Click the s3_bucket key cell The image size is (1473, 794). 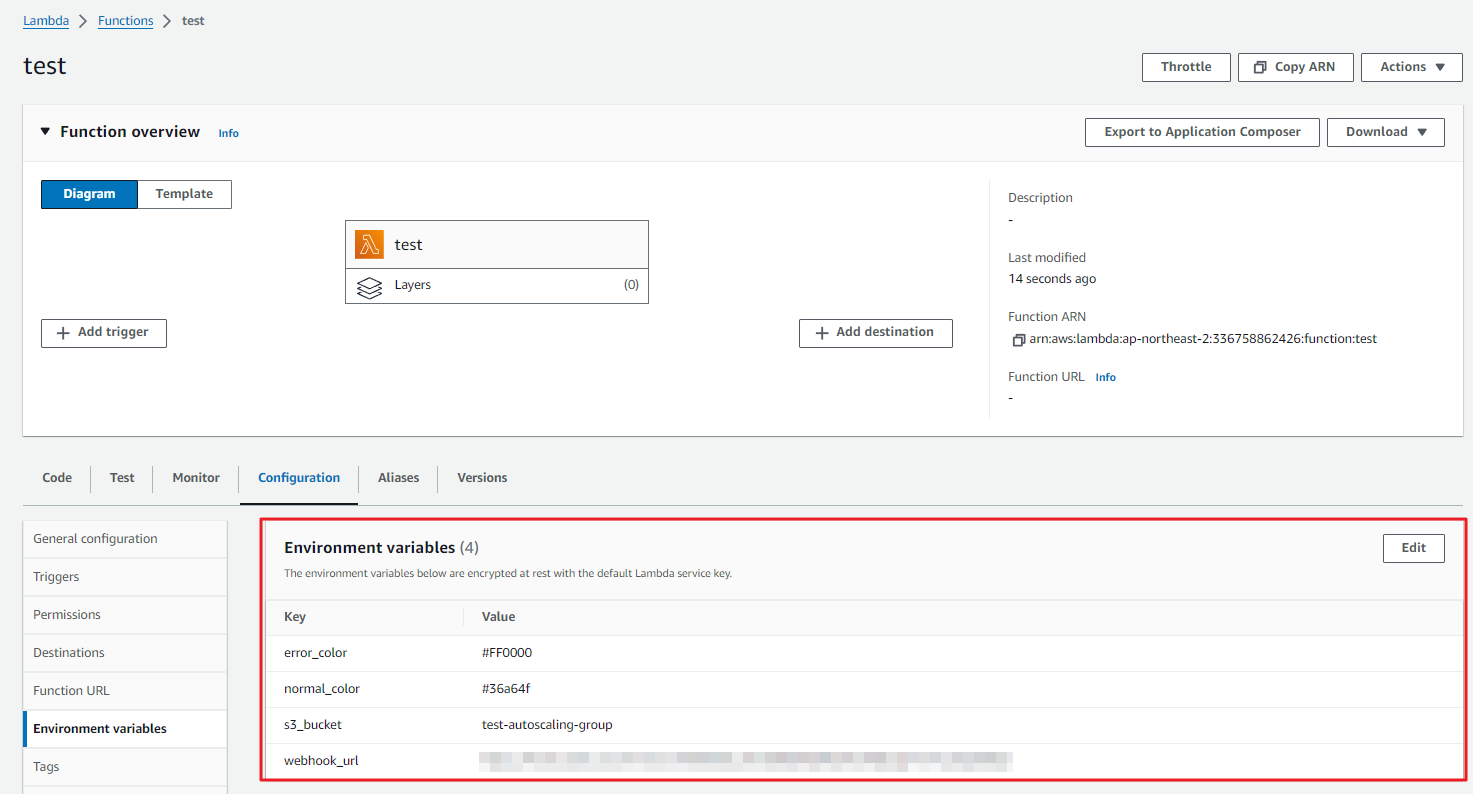[x=313, y=725]
